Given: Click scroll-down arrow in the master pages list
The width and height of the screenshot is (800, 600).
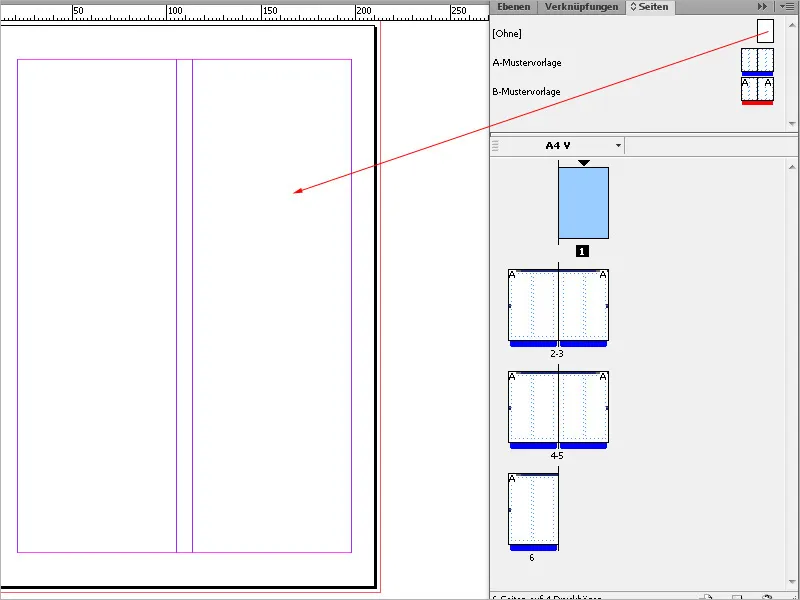Looking at the screenshot, I should point(792,123).
